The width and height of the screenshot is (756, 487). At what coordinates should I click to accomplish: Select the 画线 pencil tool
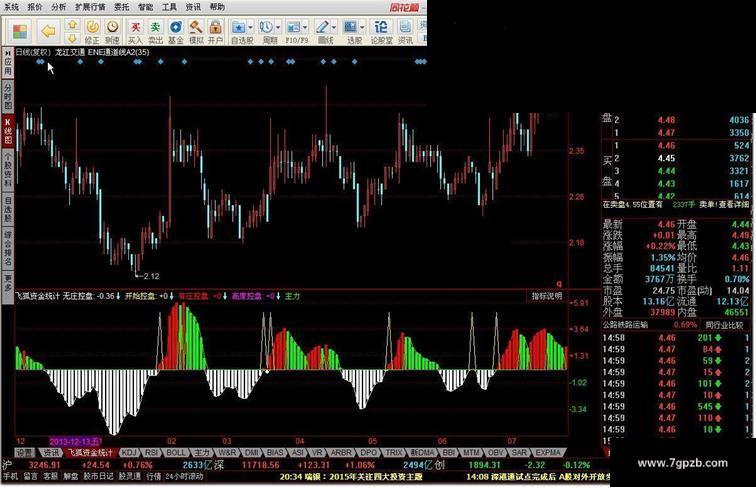click(322, 27)
